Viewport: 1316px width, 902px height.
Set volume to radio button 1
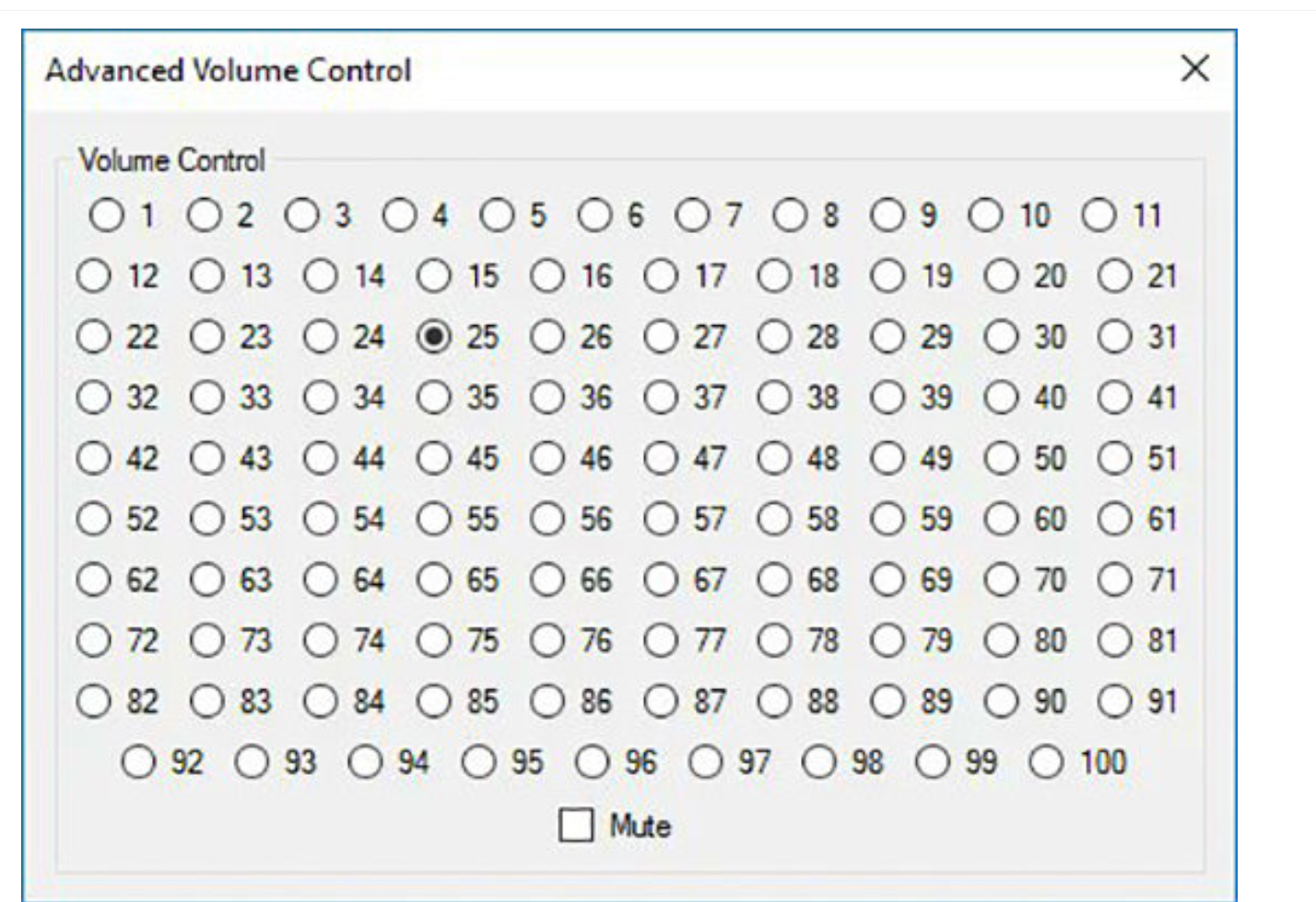click(x=106, y=215)
